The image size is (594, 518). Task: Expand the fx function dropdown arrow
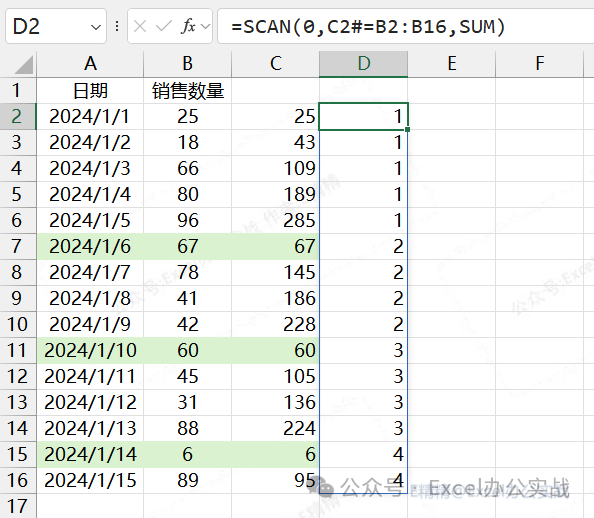click(205, 27)
